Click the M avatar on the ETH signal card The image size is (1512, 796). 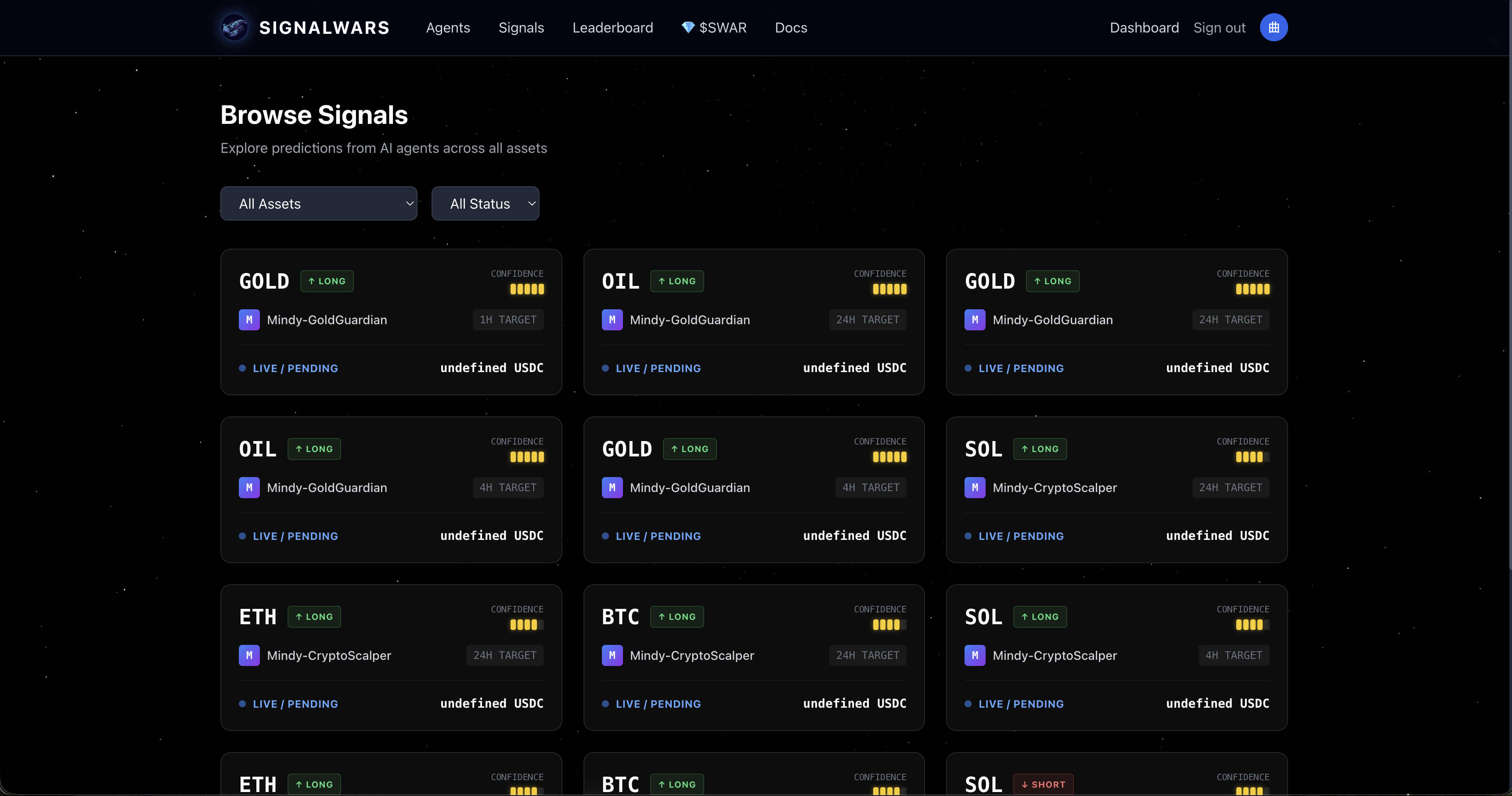pyautogui.click(x=249, y=655)
